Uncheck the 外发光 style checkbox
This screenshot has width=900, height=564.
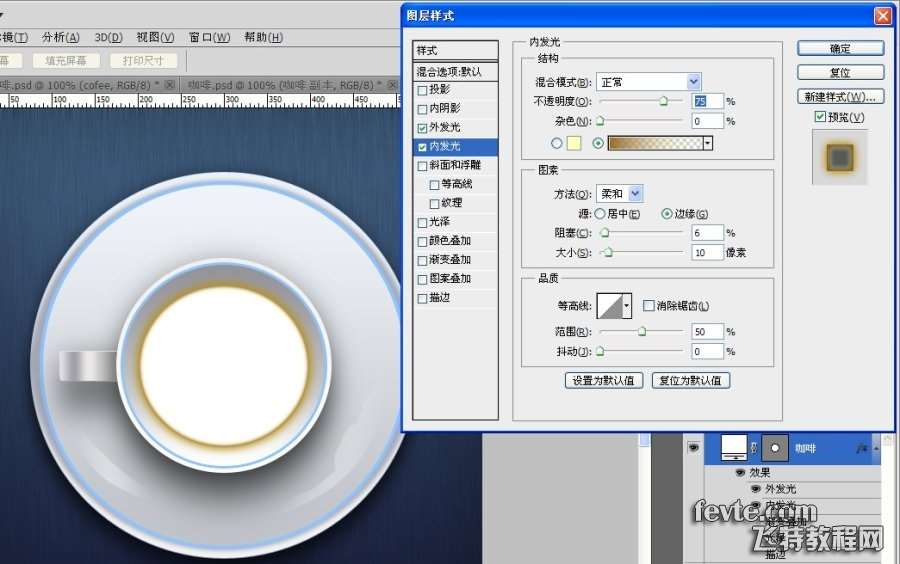click(422, 128)
